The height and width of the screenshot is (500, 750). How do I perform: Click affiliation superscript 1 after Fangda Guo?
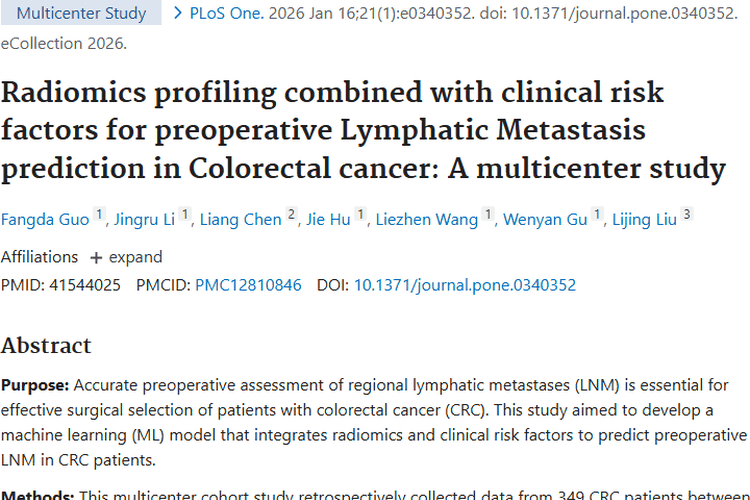[x=99, y=215]
